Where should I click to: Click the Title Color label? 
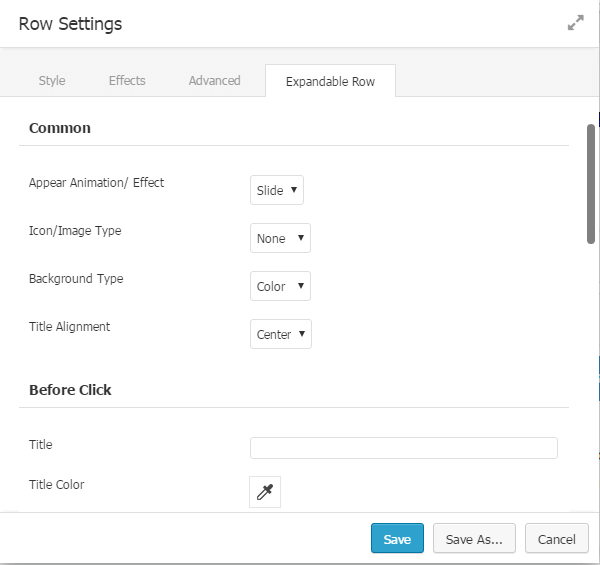(57, 485)
